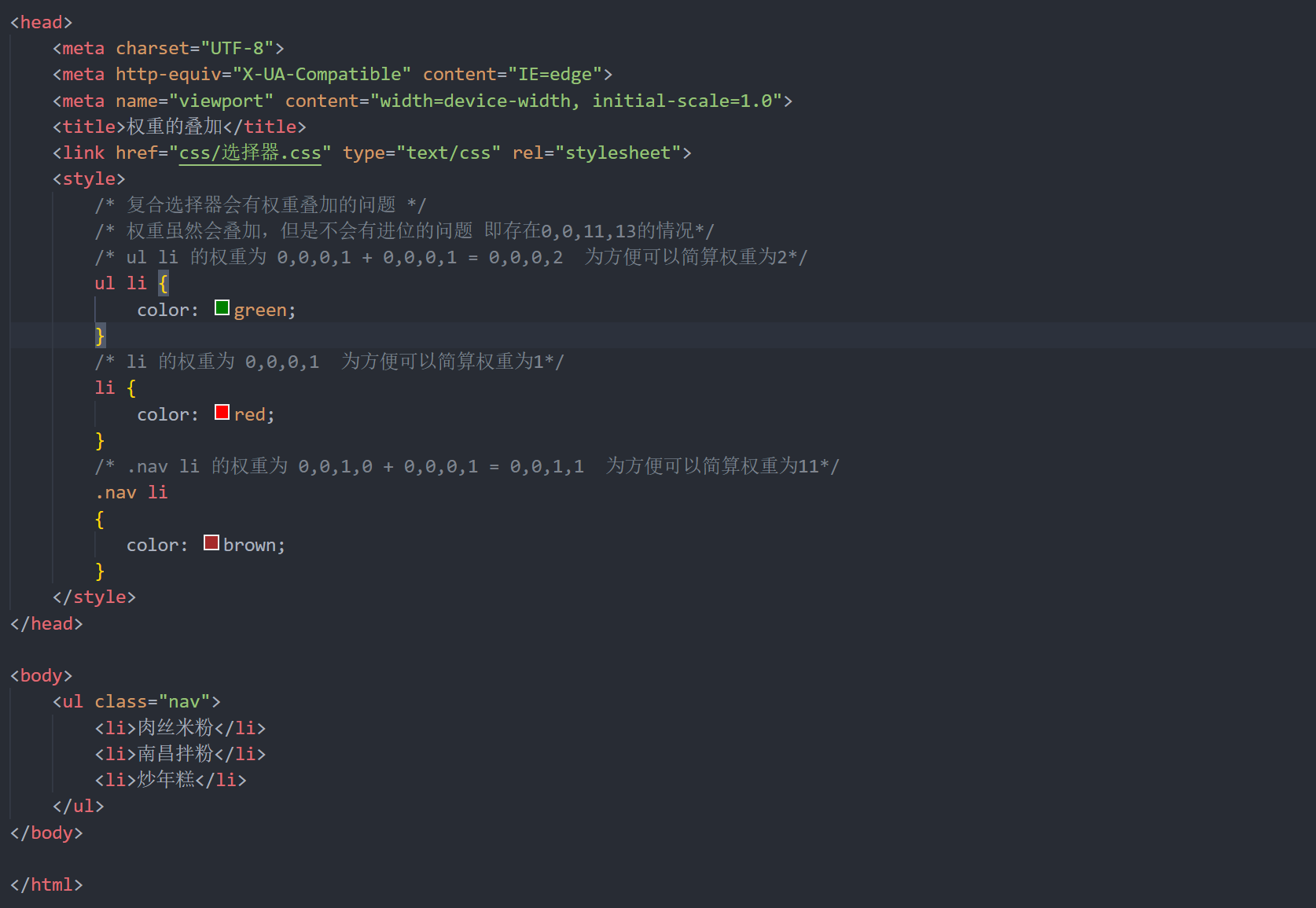The height and width of the screenshot is (908, 1316).
Task: Click the 'brown;' value text
Action: coord(254,545)
